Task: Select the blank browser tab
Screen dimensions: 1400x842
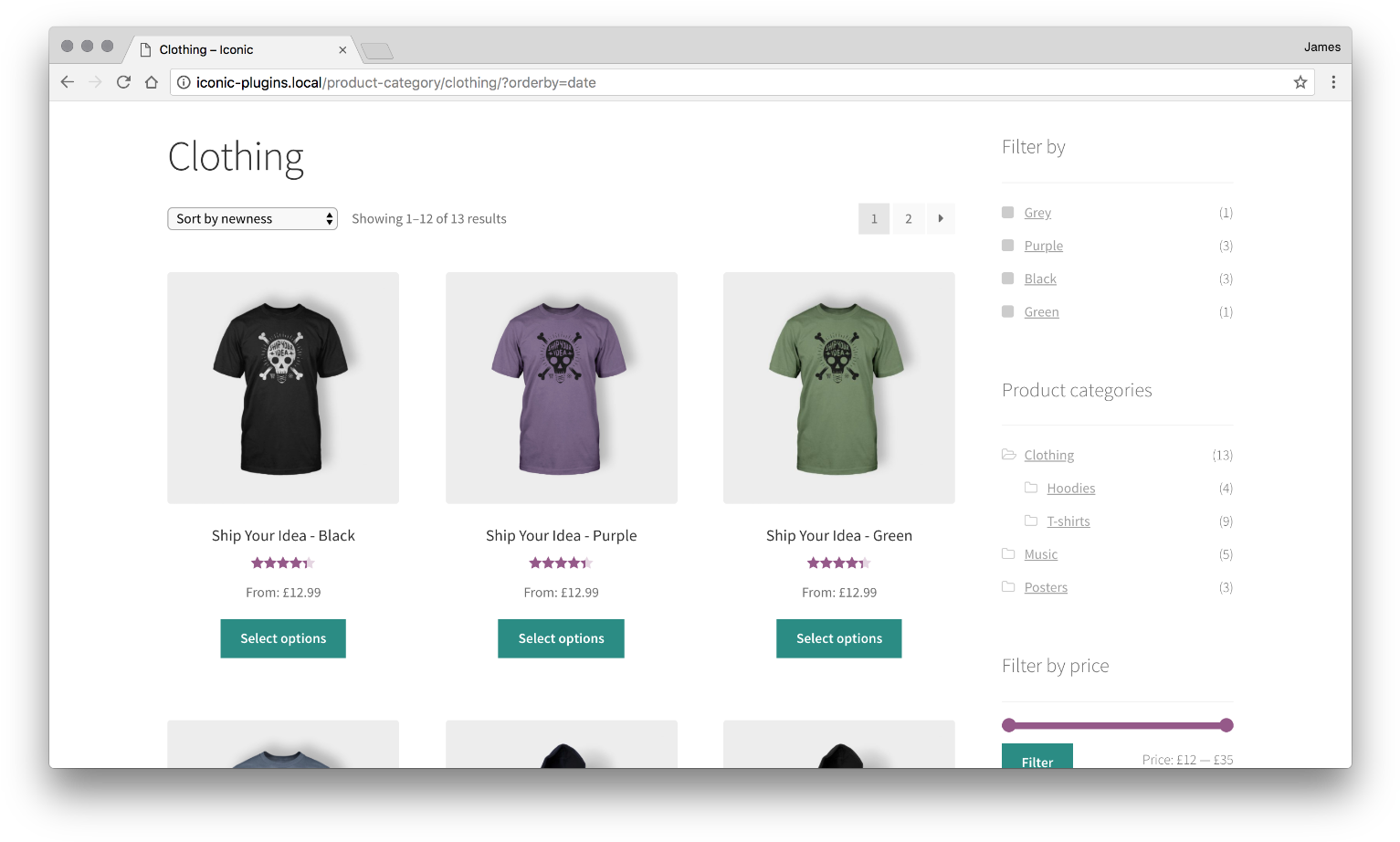Action: click(375, 51)
